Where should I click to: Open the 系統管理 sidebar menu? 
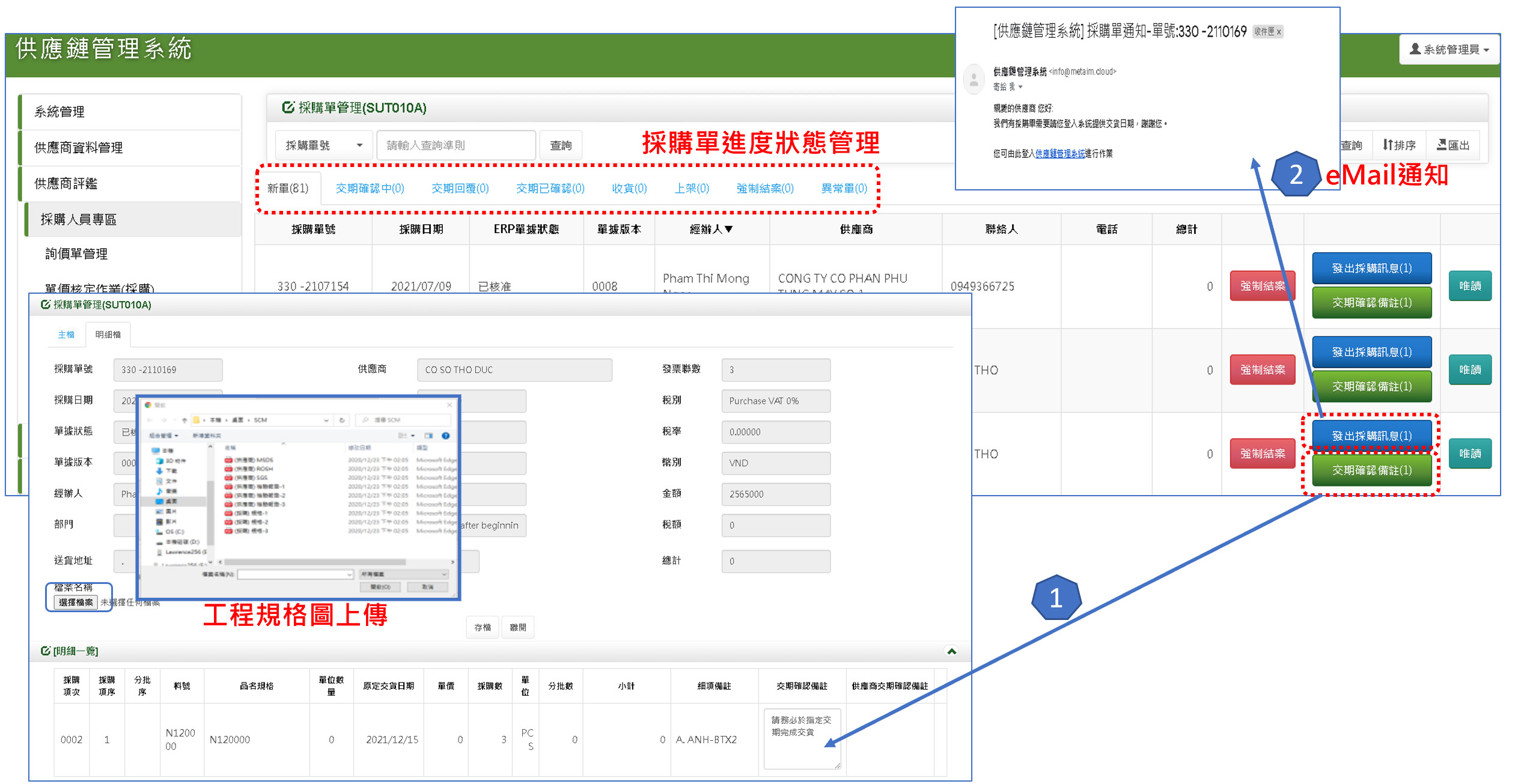coord(130,112)
